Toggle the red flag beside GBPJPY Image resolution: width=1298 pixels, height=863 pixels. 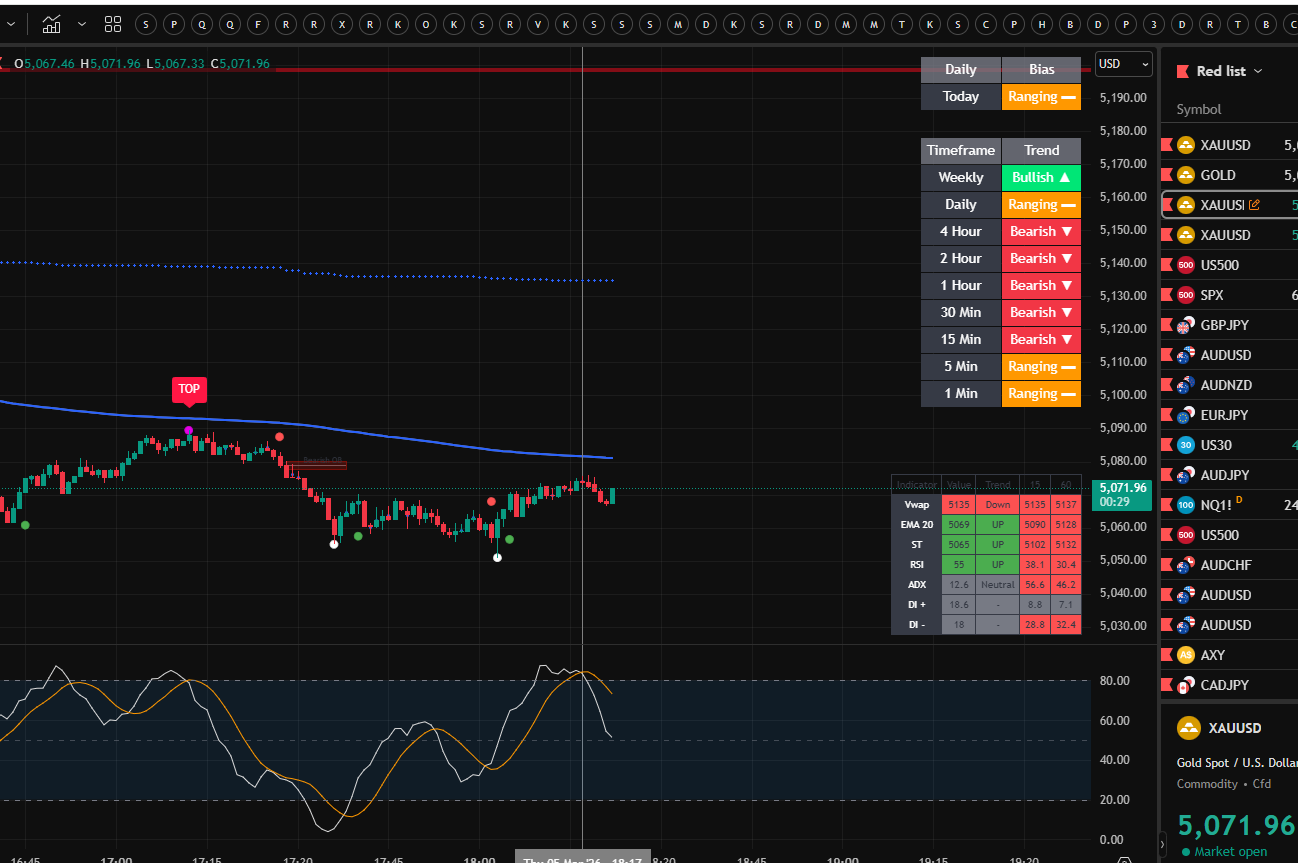(x=1166, y=325)
